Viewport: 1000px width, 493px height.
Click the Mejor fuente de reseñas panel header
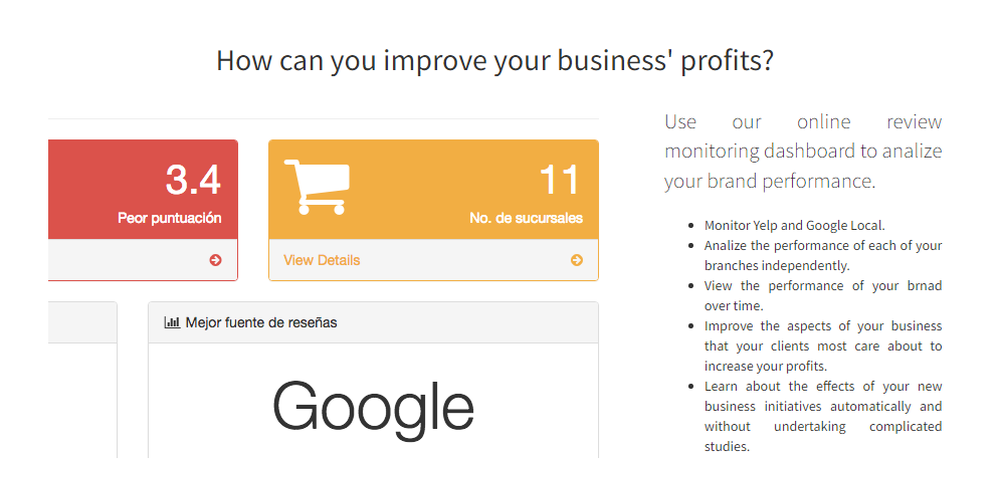tap(373, 323)
